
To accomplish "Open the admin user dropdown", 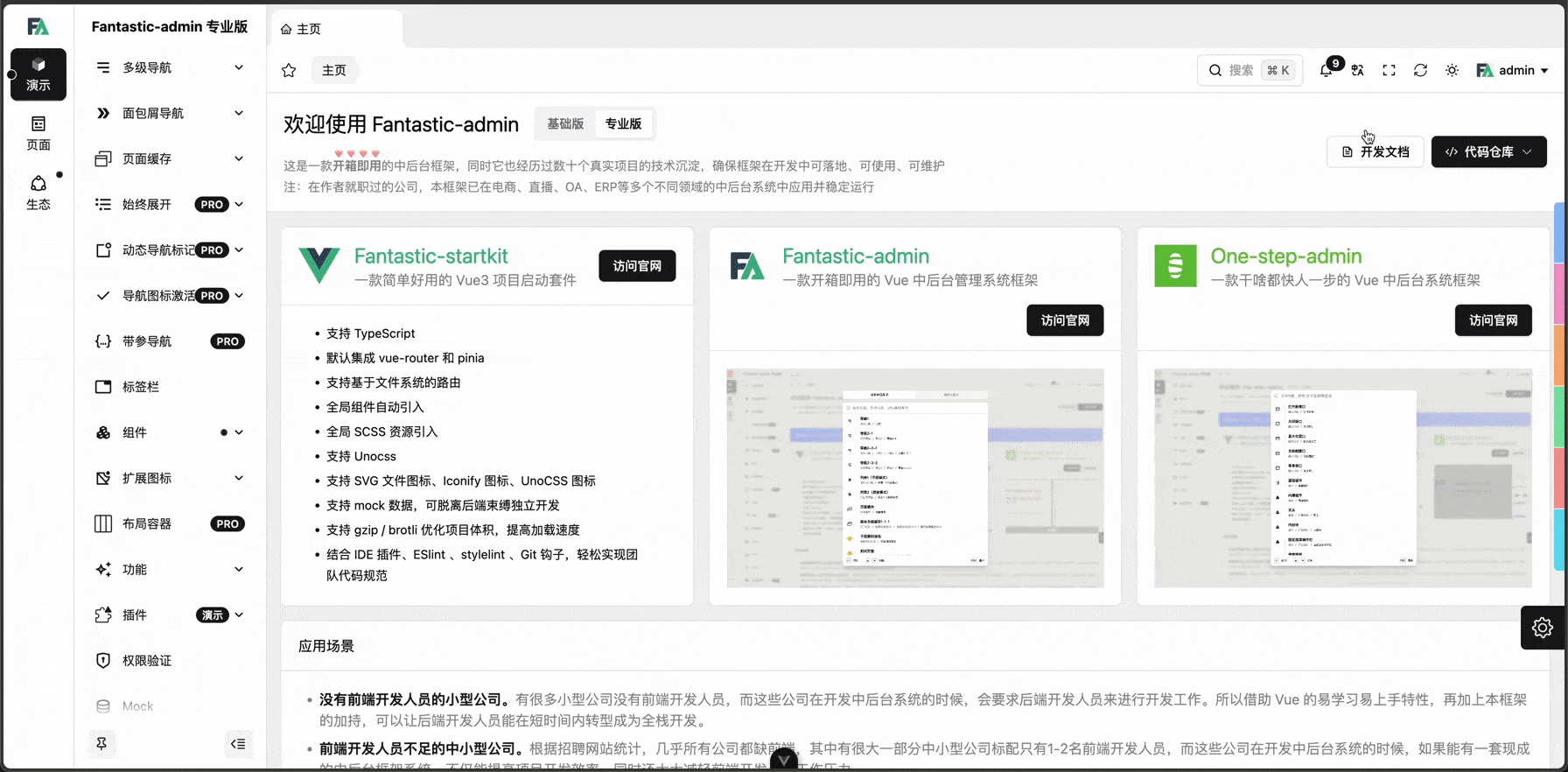I will (x=1512, y=70).
